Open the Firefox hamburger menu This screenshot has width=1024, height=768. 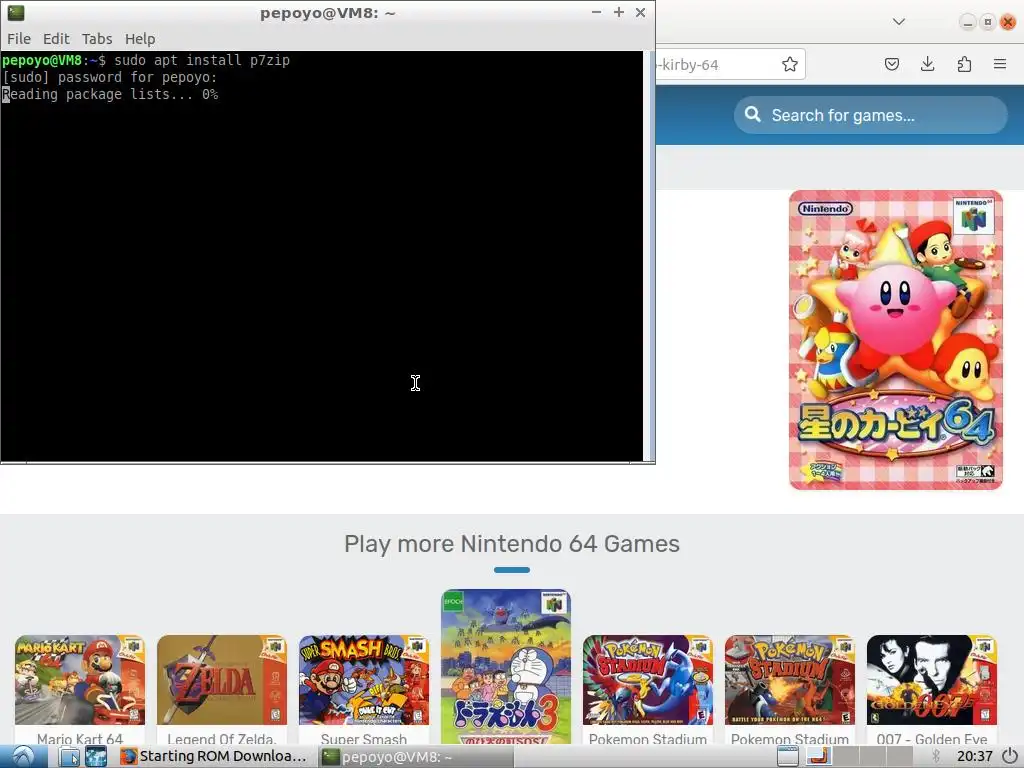click(1000, 64)
